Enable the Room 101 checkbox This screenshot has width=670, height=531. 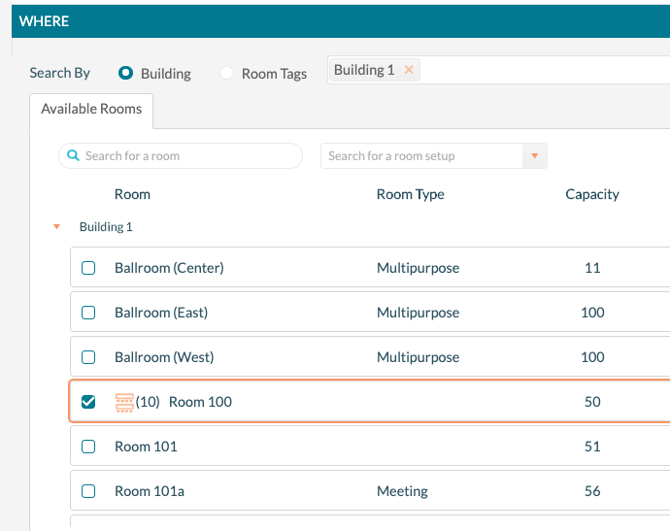(88, 447)
